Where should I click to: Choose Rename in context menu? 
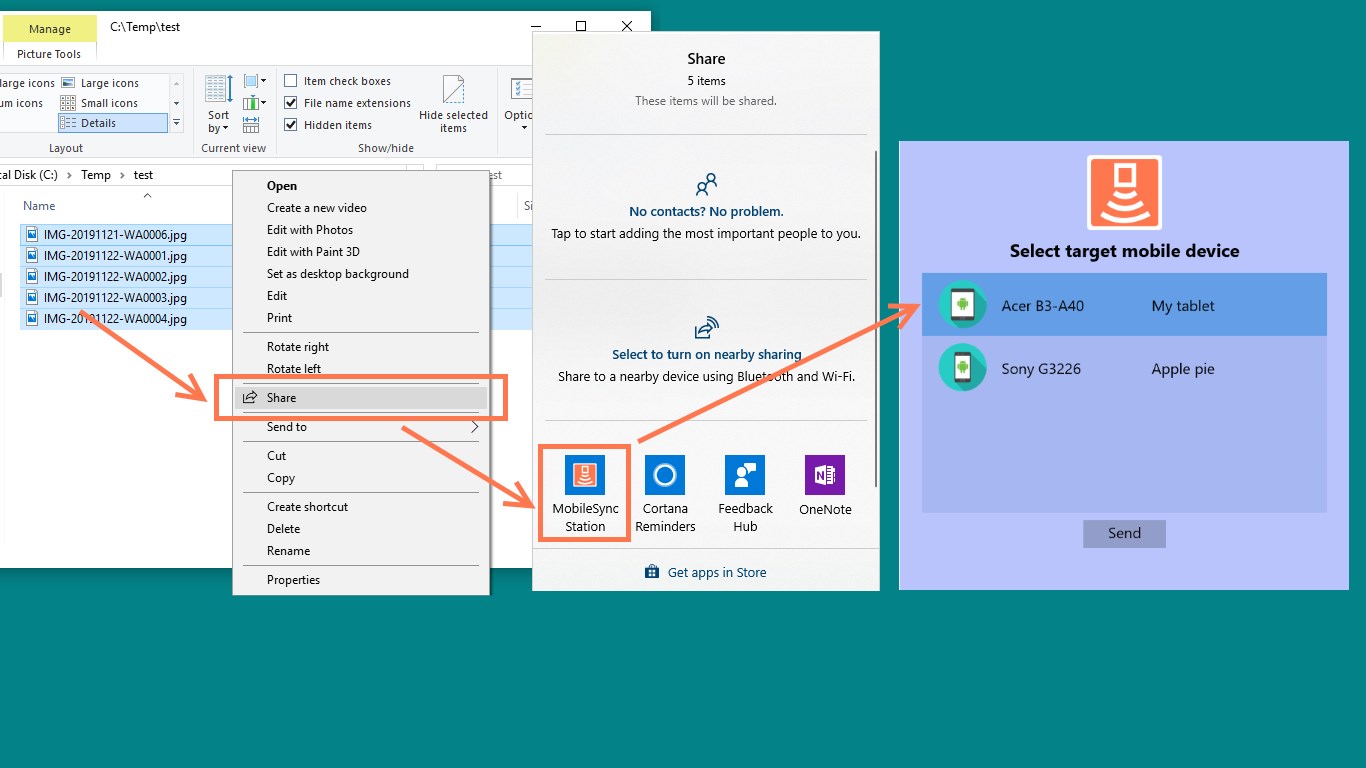coord(289,551)
